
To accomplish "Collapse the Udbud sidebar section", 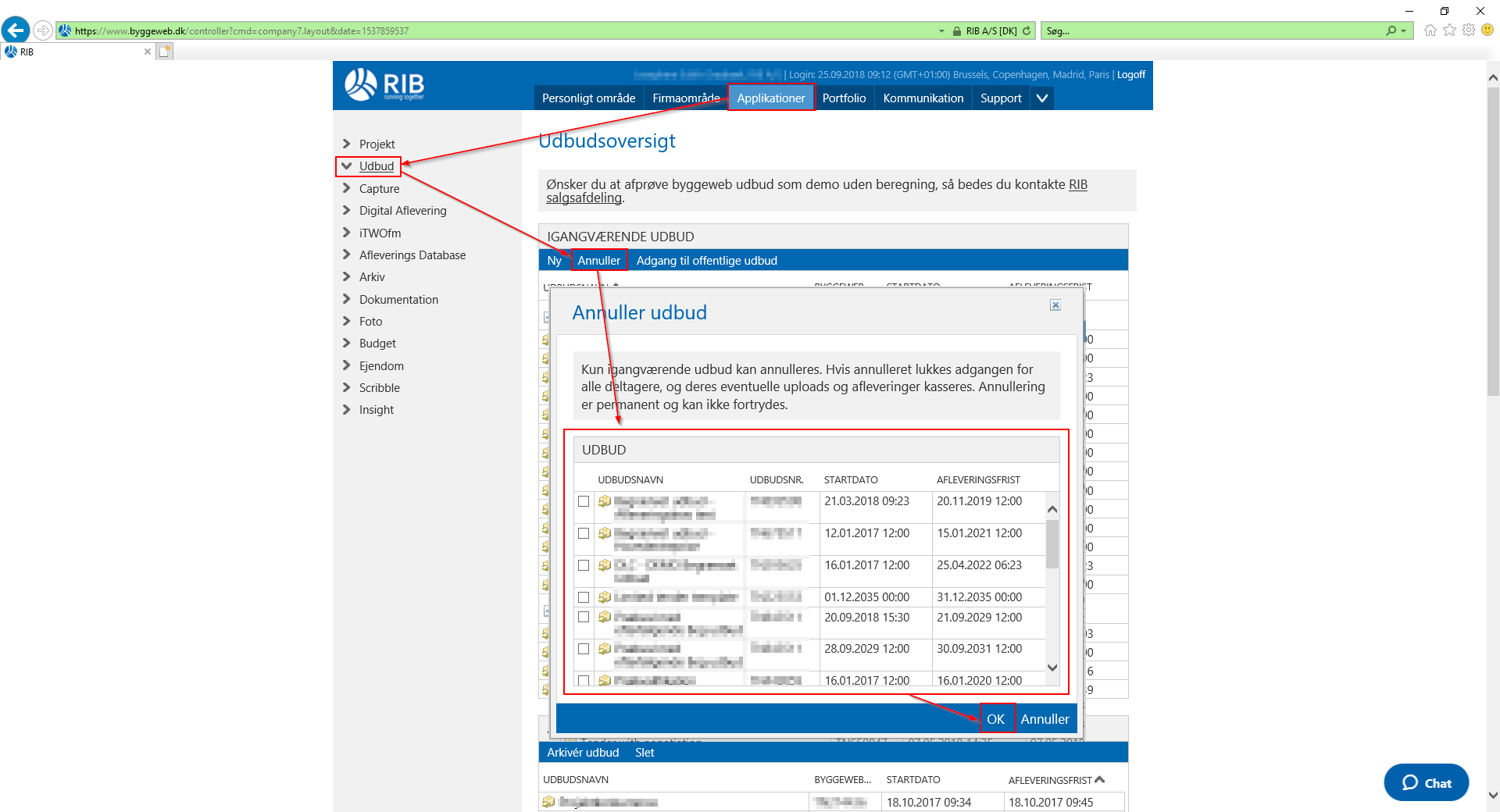I will (x=347, y=166).
